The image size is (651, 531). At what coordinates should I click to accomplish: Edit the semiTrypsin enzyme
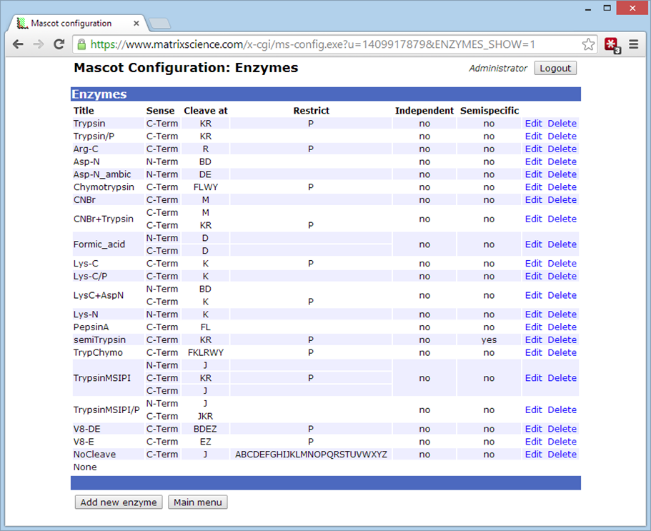[533, 340]
